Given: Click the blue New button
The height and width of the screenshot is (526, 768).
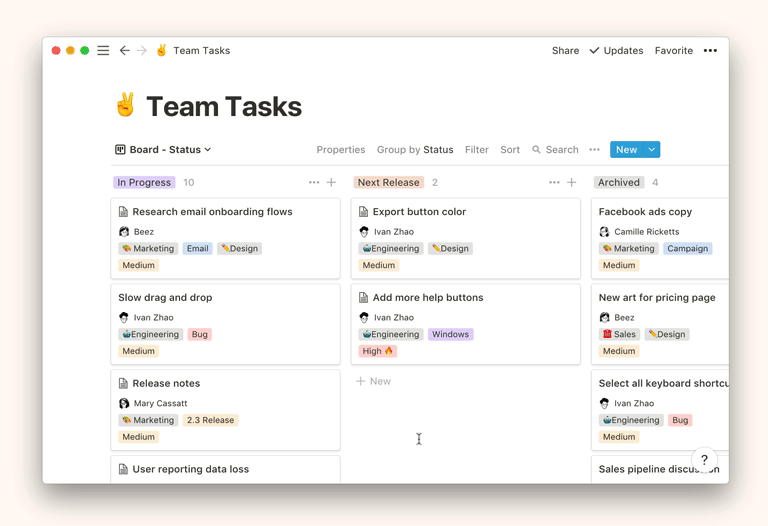Looking at the screenshot, I should tap(626, 150).
